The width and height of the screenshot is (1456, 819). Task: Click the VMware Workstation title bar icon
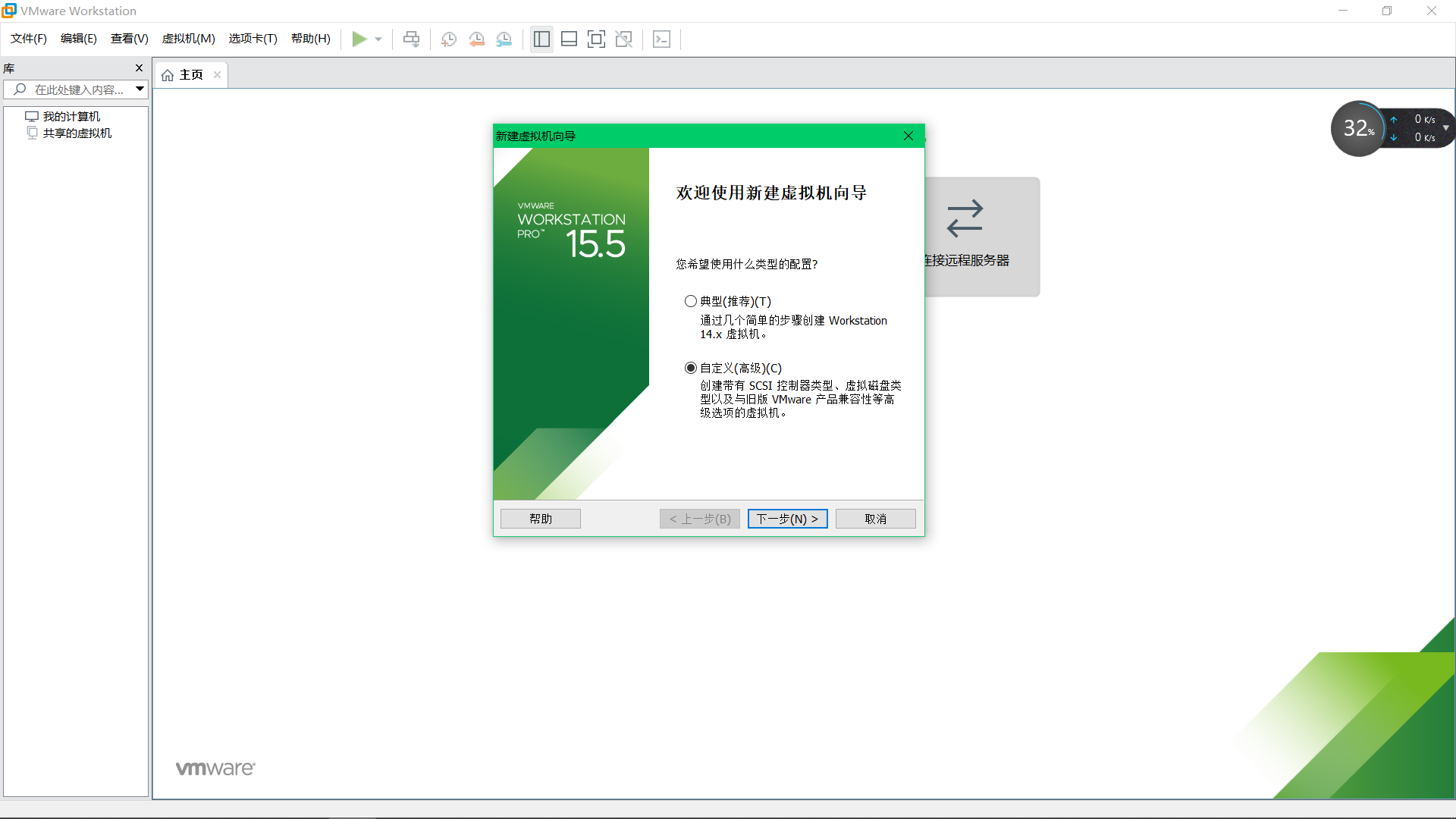pyautogui.click(x=9, y=11)
